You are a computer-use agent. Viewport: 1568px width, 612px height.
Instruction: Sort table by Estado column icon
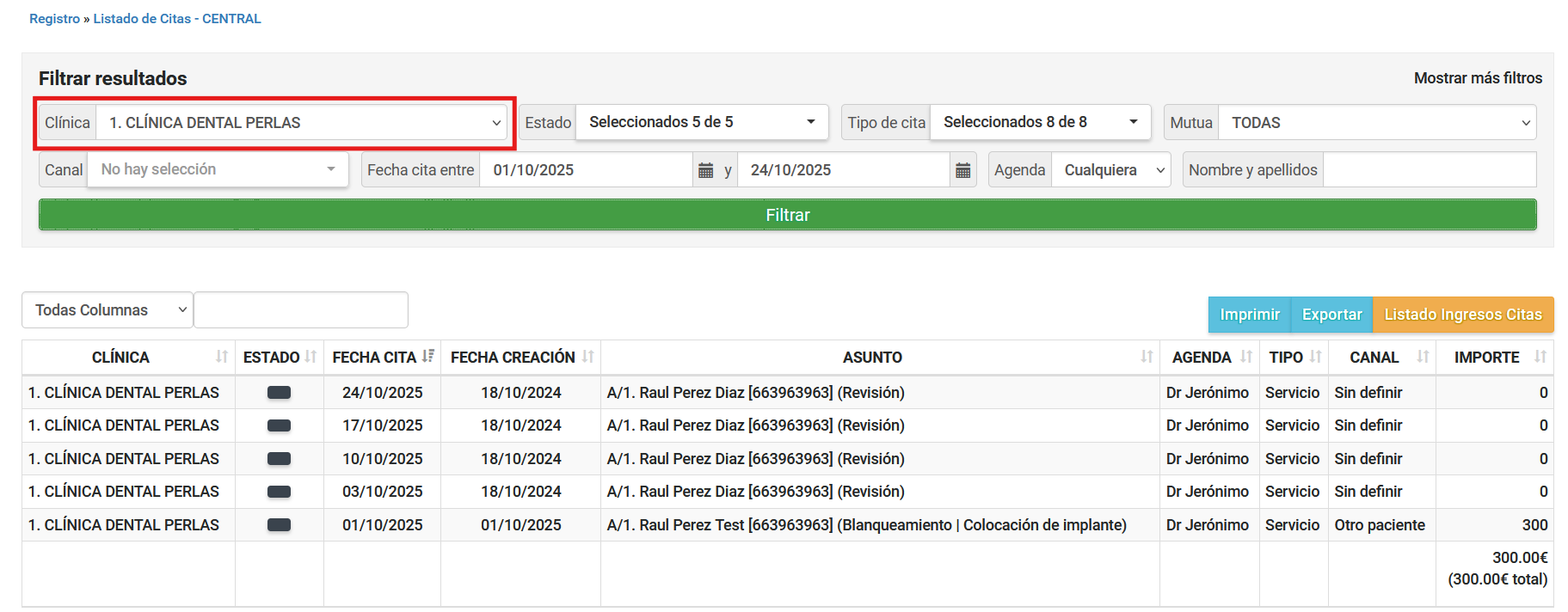pos(311,357)
